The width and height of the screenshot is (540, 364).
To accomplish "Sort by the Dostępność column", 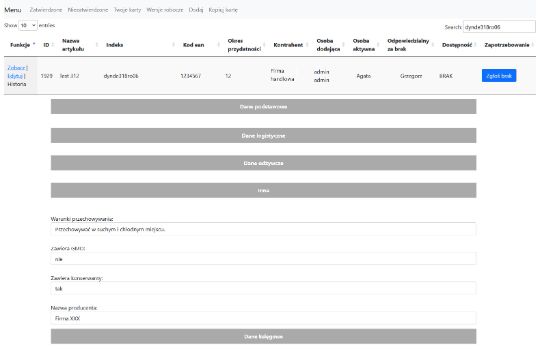I will [457, 45].
